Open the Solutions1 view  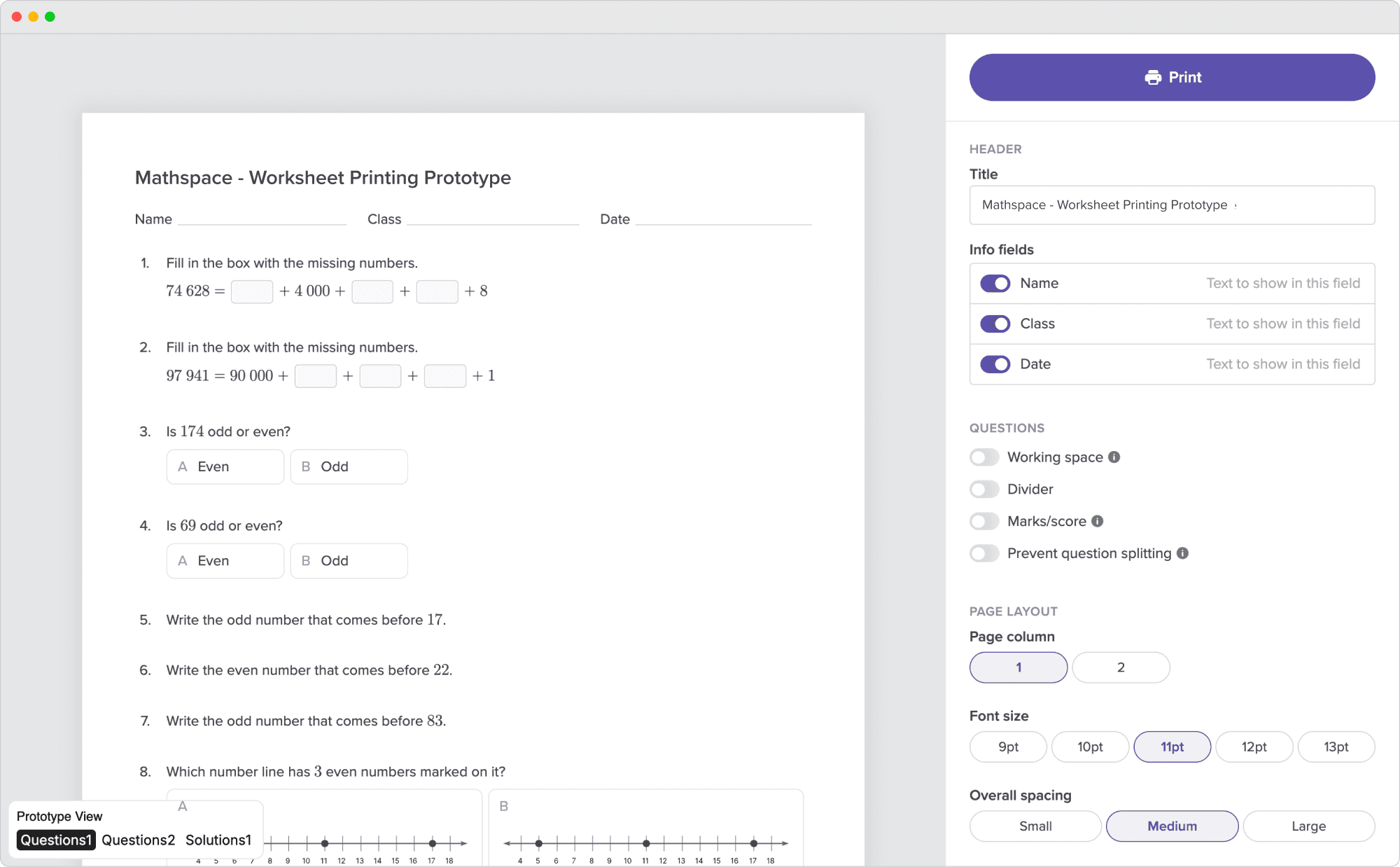point(218,840)
